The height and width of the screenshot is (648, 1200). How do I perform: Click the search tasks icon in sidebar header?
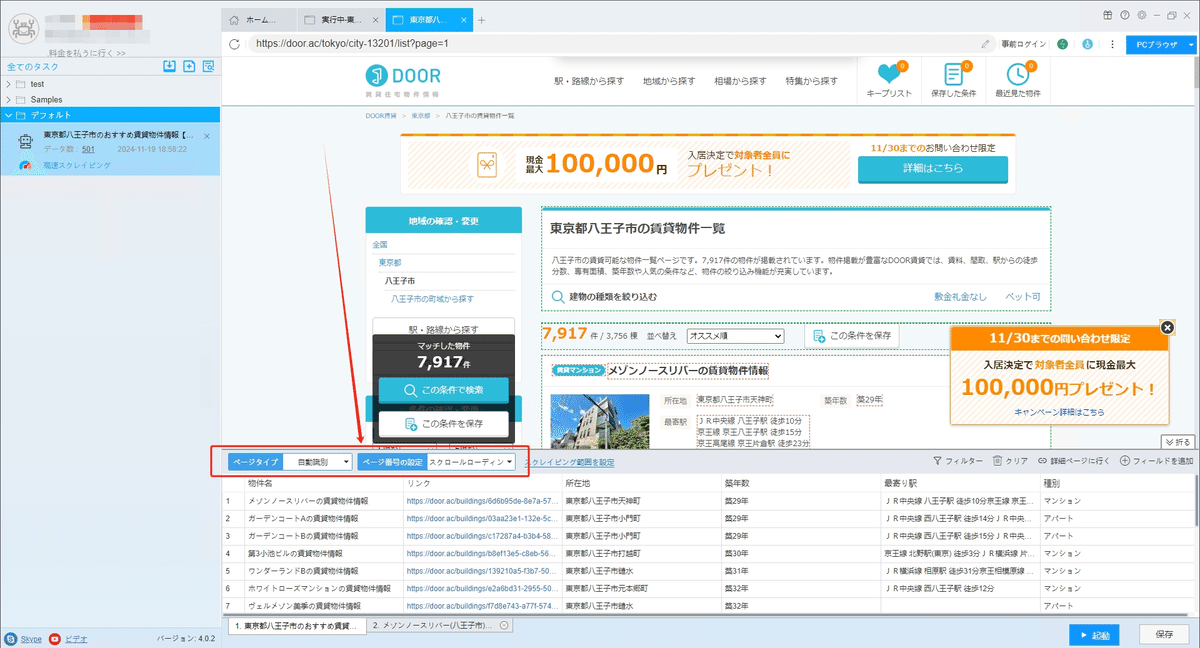[208, 66]
